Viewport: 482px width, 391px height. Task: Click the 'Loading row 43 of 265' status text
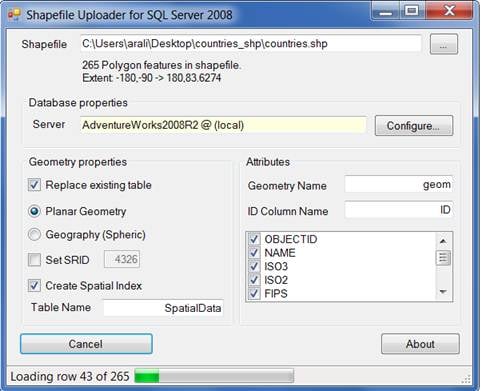(70, 376)
